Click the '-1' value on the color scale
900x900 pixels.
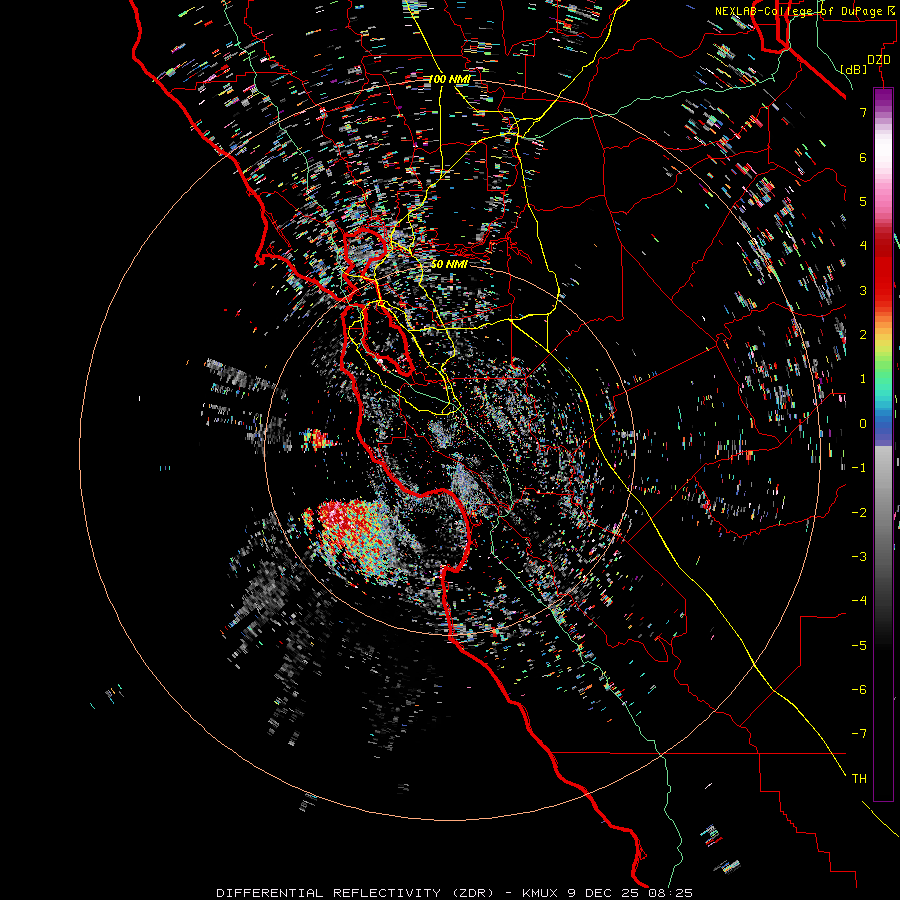point(859,468)
